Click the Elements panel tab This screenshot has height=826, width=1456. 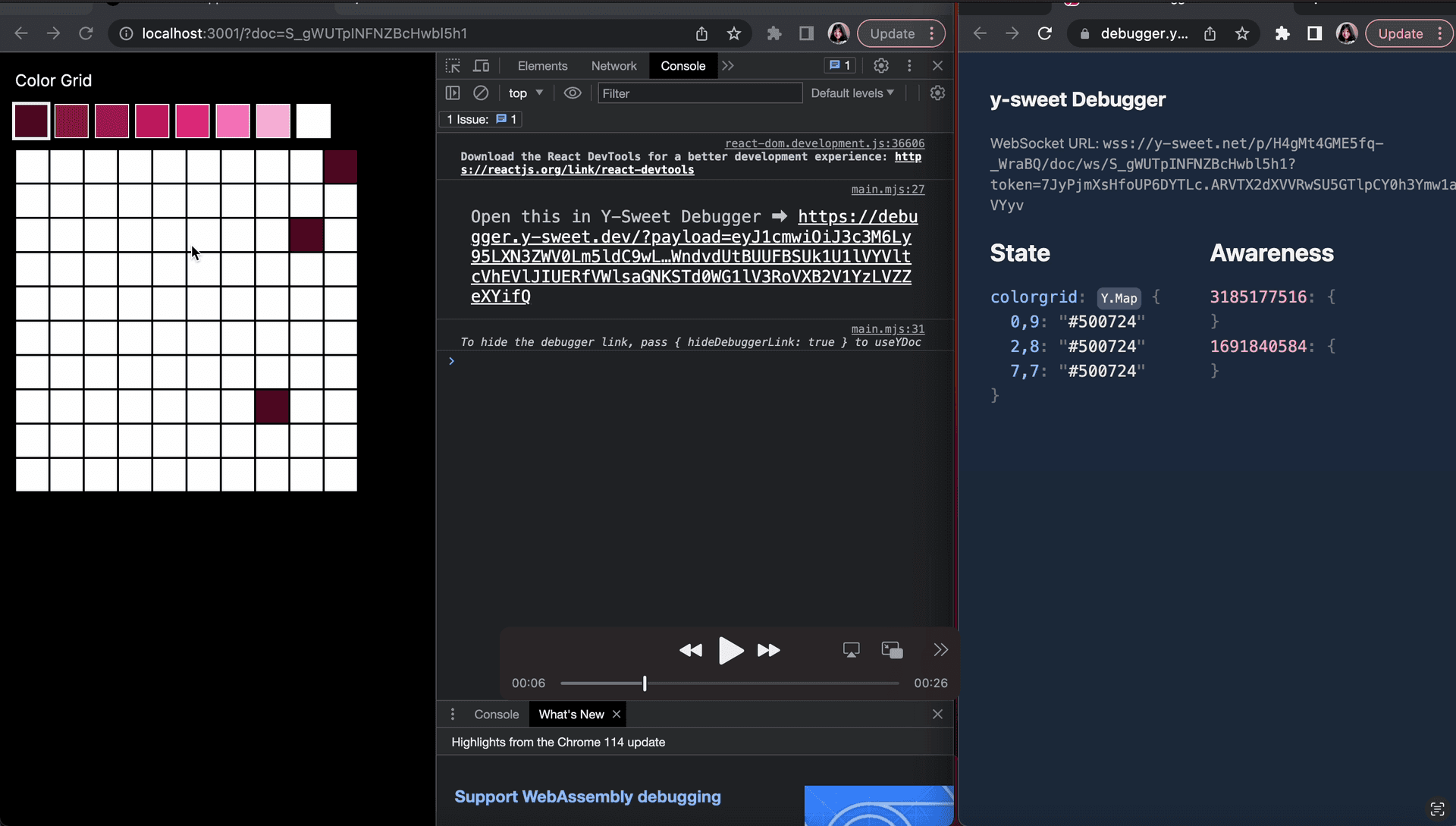[x=542, y=65]
